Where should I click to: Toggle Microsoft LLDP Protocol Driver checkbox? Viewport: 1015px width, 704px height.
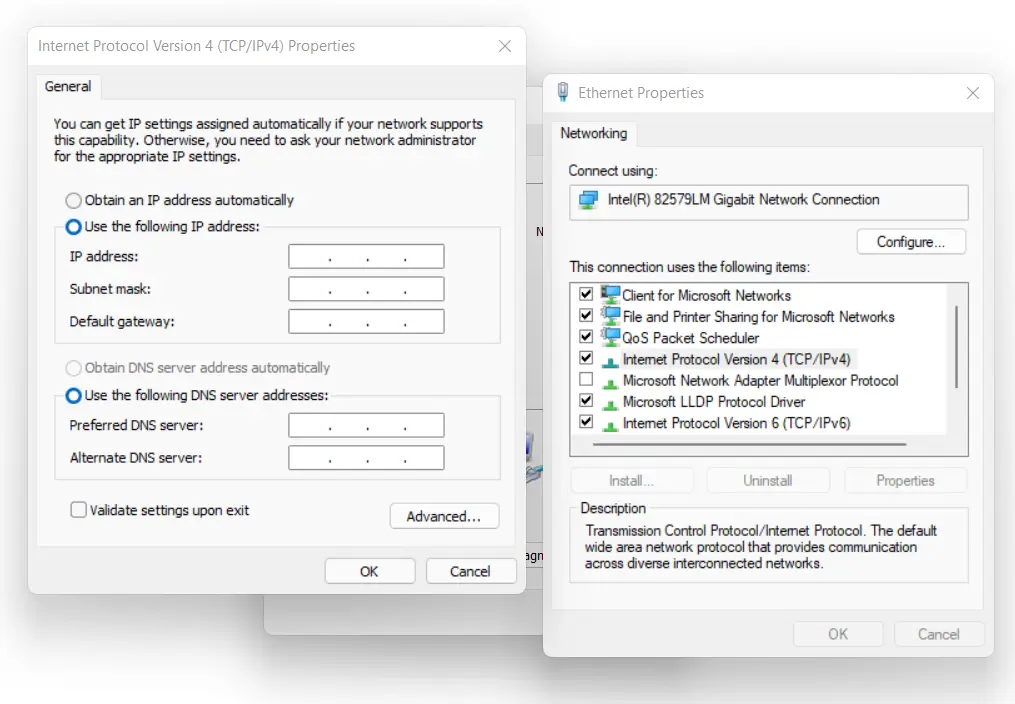586,400
